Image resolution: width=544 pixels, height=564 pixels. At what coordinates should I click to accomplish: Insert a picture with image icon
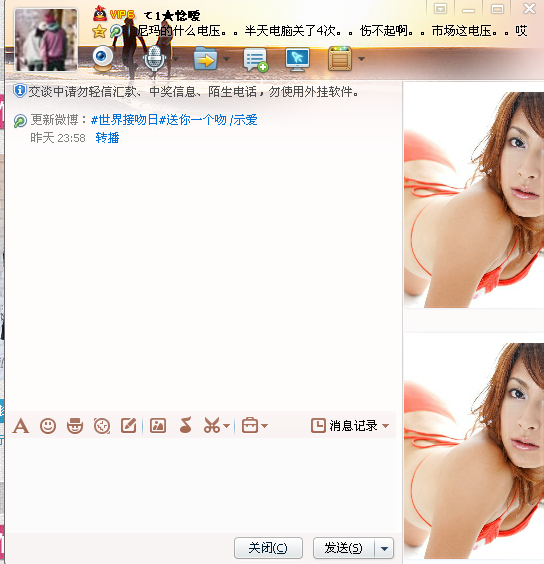tap(158, 426)
